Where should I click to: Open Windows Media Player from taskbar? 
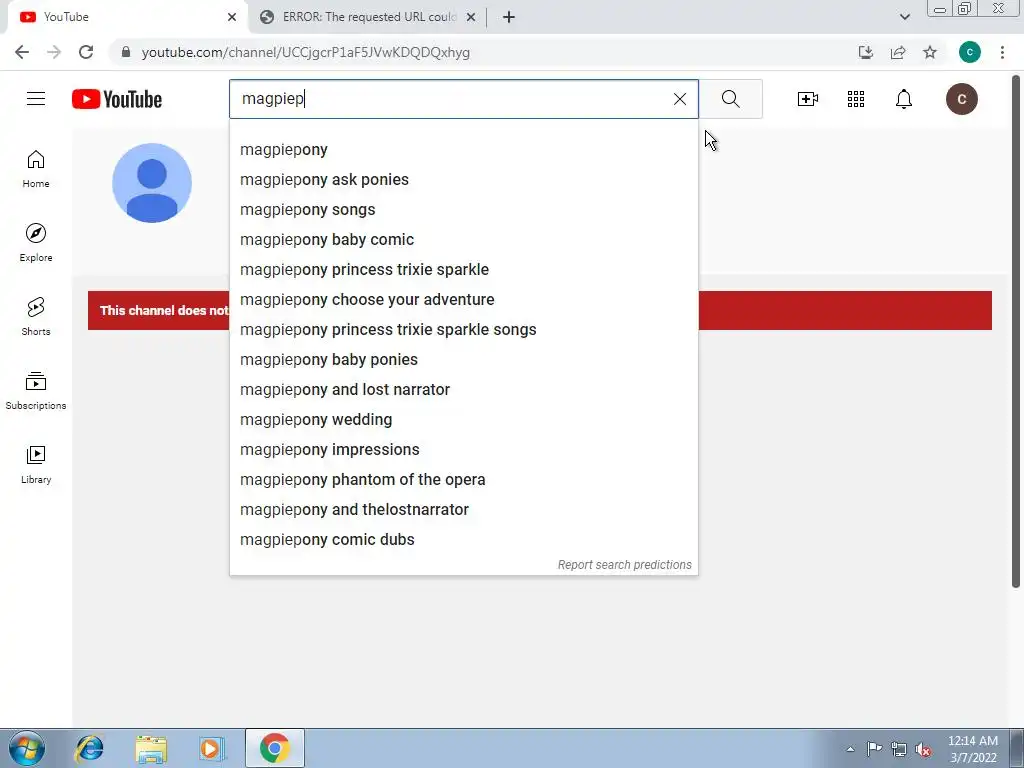coord(212,748)
